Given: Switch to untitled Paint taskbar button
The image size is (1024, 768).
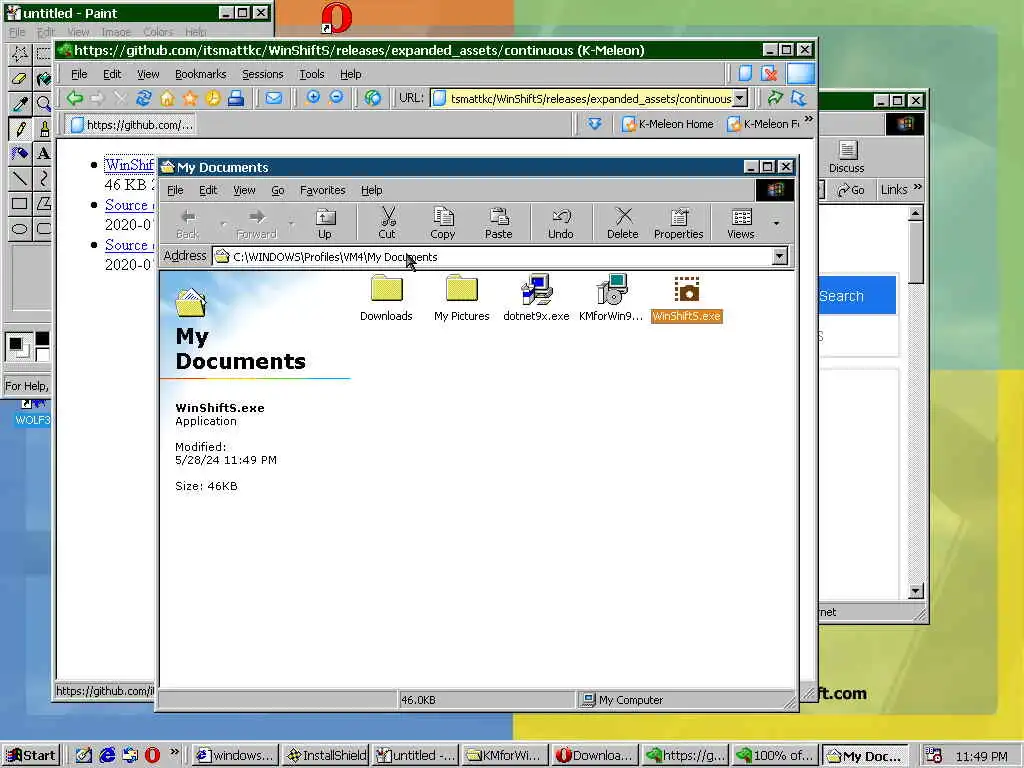Looking at the screenshot, I should pos(415,756).
